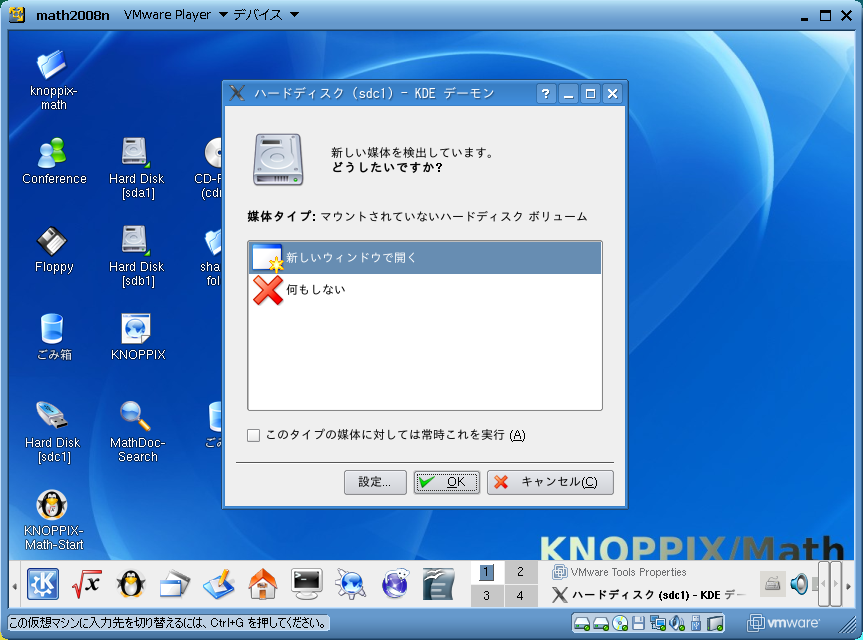Screen dimensions: 863x640
Task: Open the OpenOffice document icon in the panel
Action: pos(439,584)
